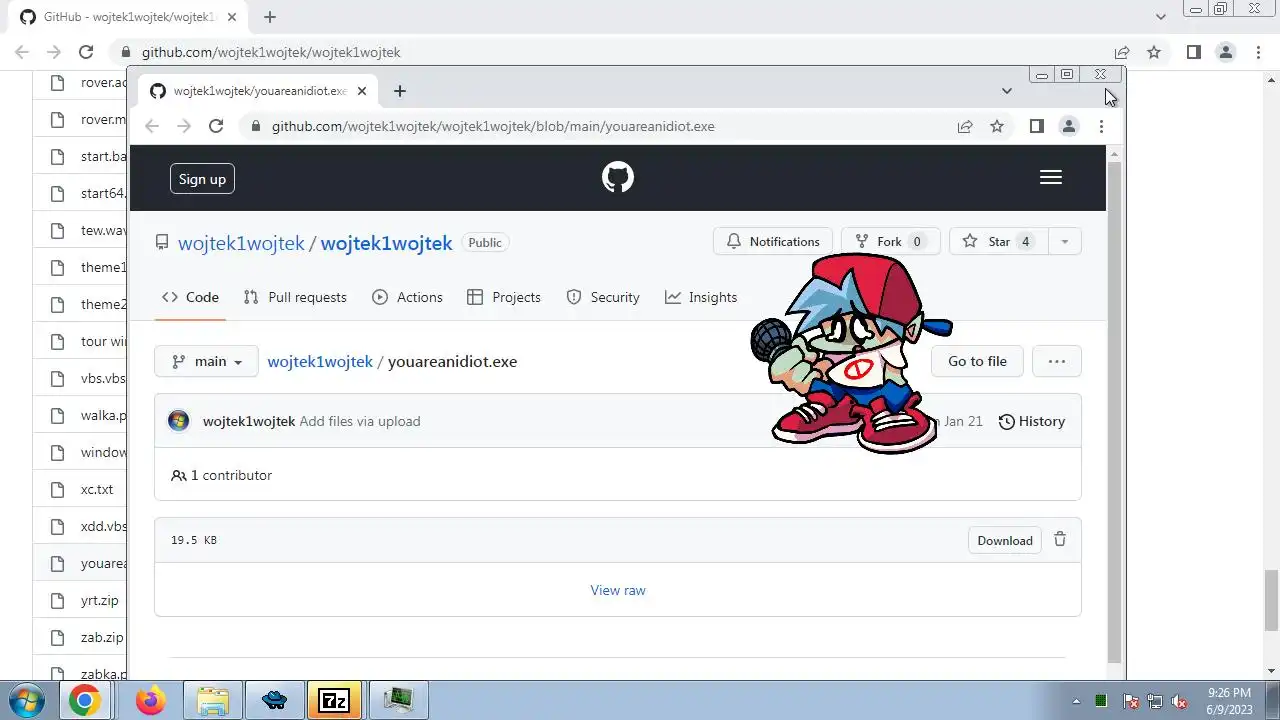Viewport: 1280px width, 720px height.
Task: Open owner wojtek1wojtek link in repo title
Action: pyautogui.click(x=241, y=243)
